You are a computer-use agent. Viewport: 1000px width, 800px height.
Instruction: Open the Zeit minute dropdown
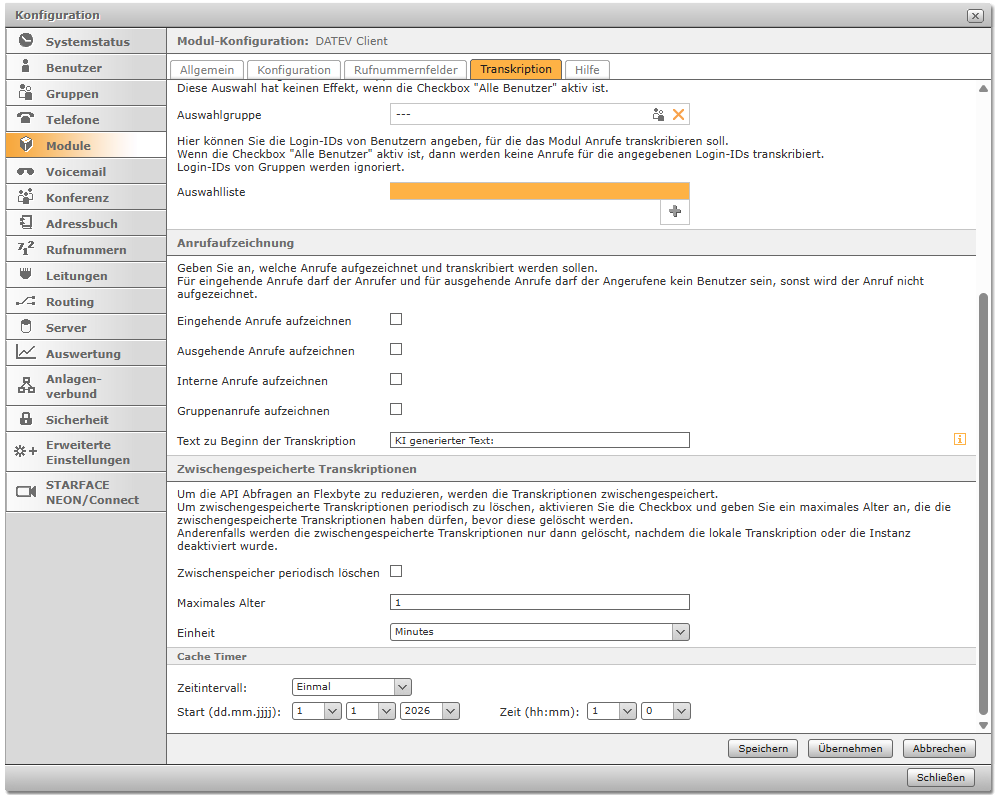[666, 711]
